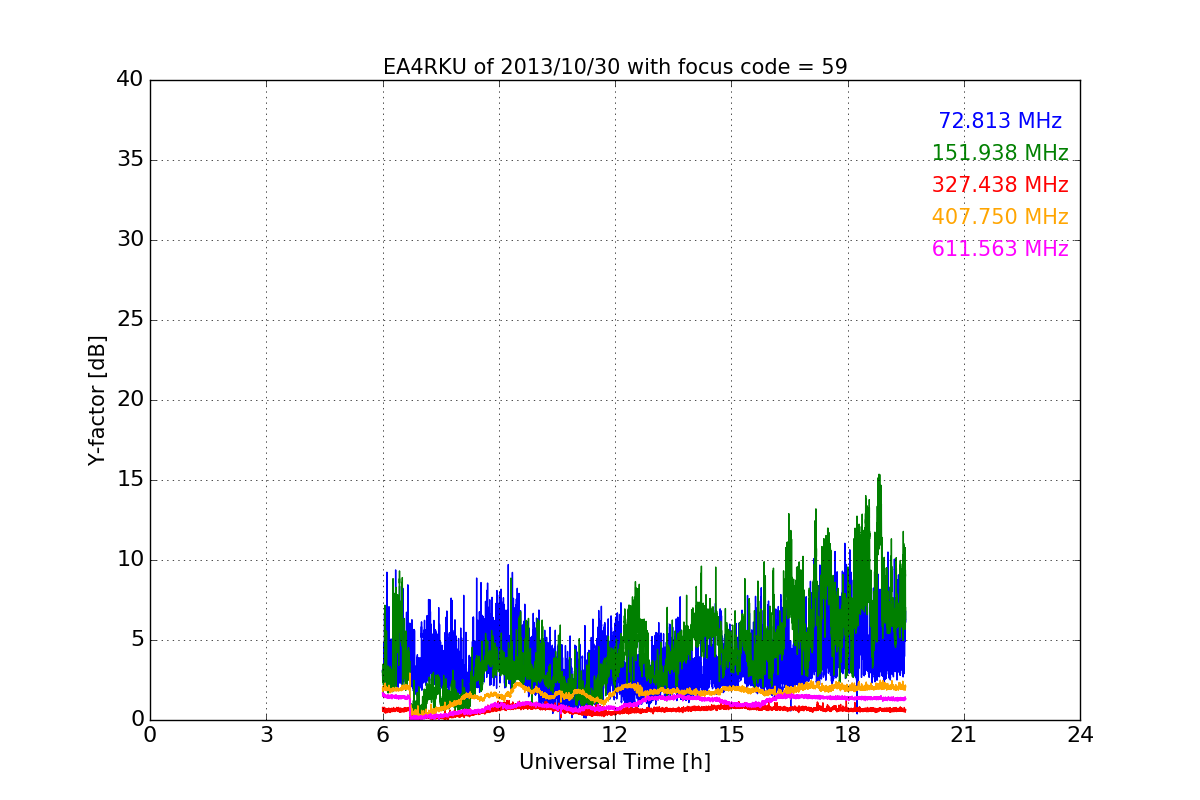The image size is (1200, 800).
Task: Click y-axis tick label 15
Action: point(130,480)
